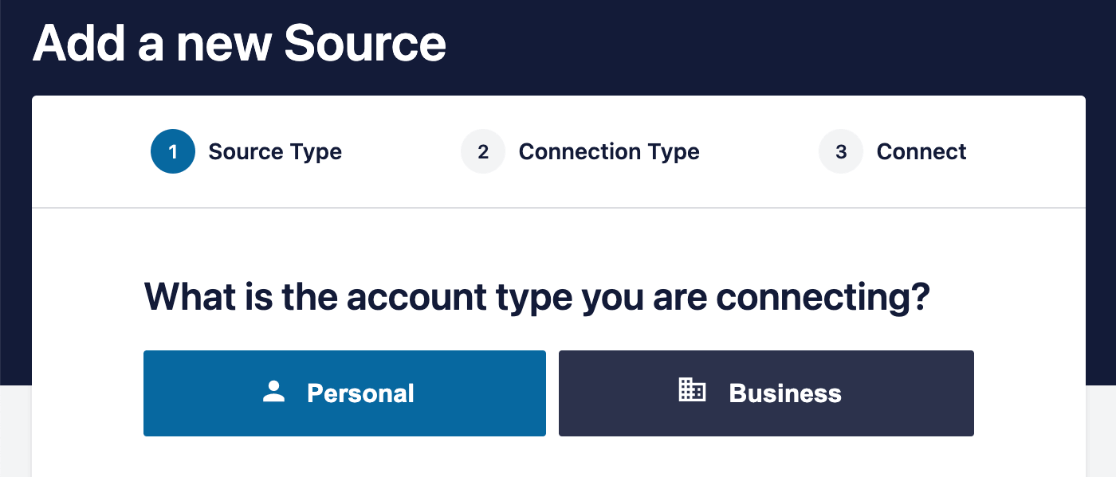The height and width of the screenshot is (477, 1116).
Task: Click the person icon on Personal button
Action: pyautogui.click(x=274, y=393)
